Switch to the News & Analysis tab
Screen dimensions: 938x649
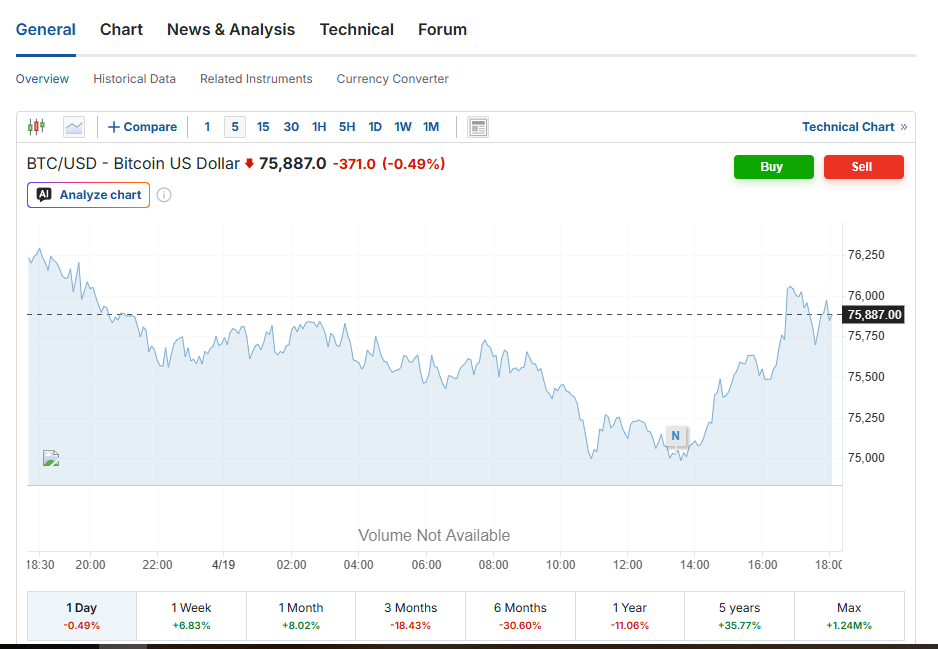coord(231,30)
